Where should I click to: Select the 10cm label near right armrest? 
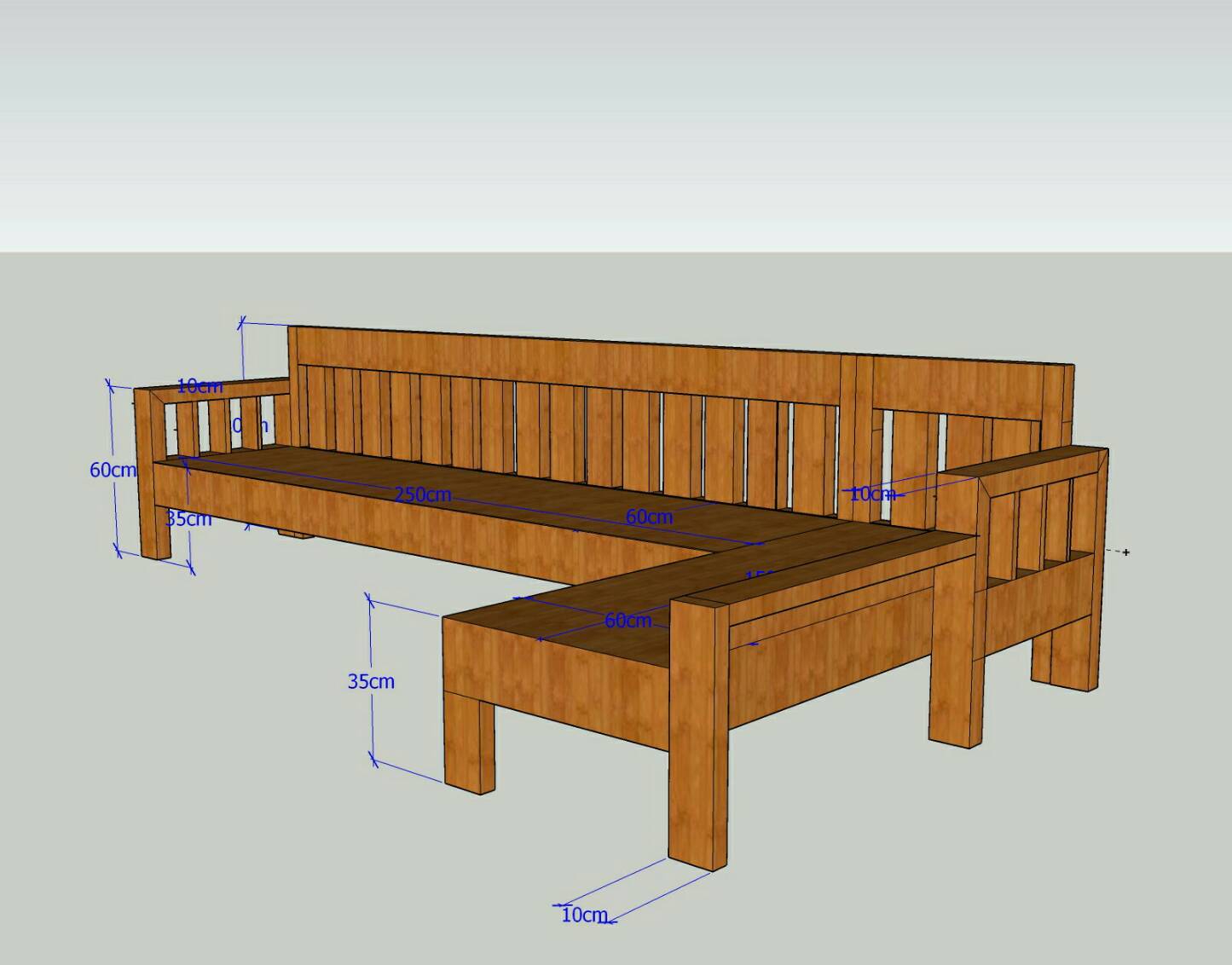(872, 494)
